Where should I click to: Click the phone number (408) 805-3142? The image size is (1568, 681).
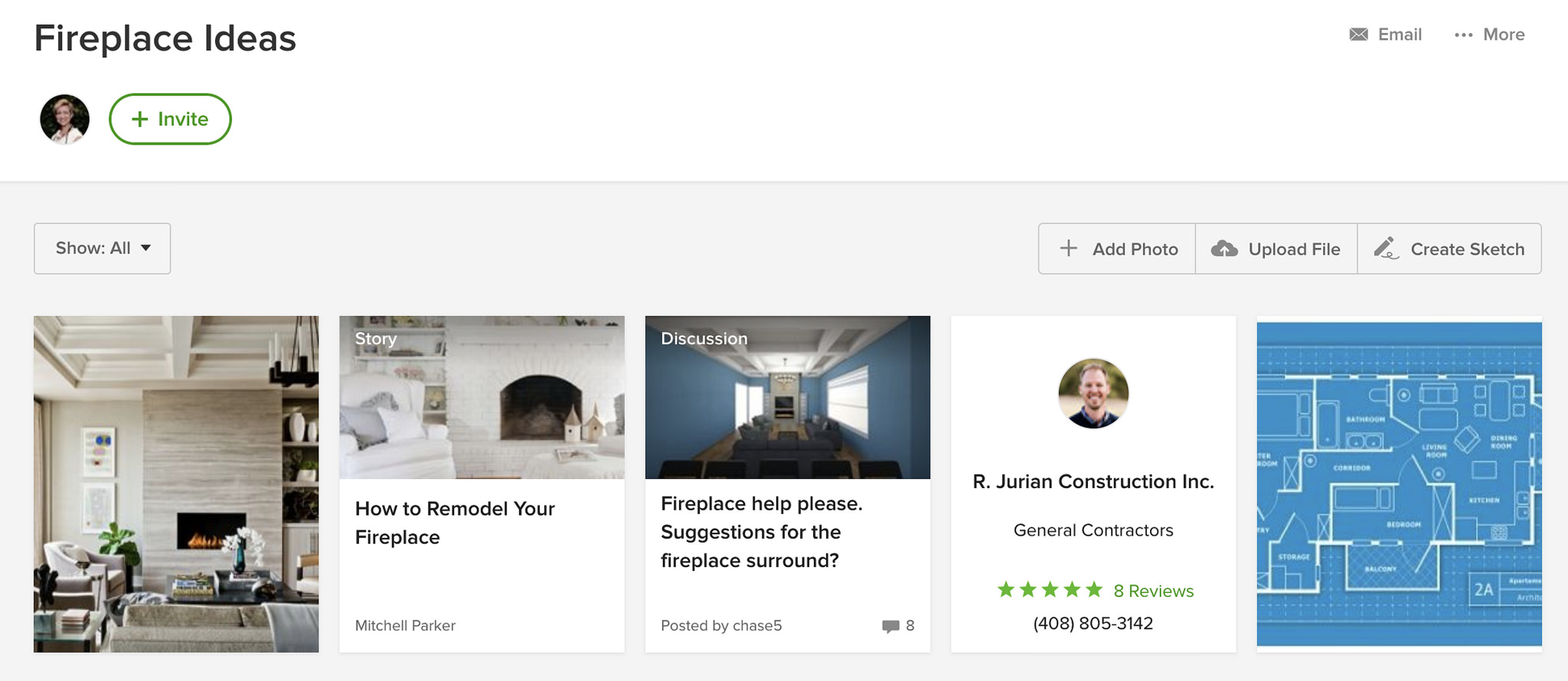pyautogui.click(x=1093, y=624)
